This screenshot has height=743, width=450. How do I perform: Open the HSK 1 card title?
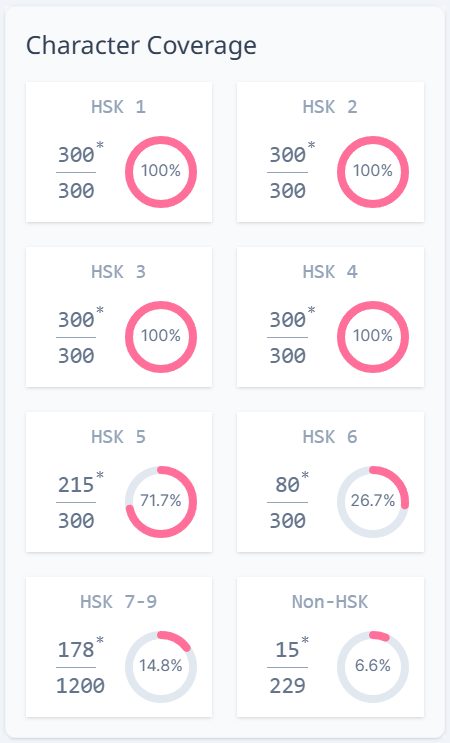(x=118, y=107)
